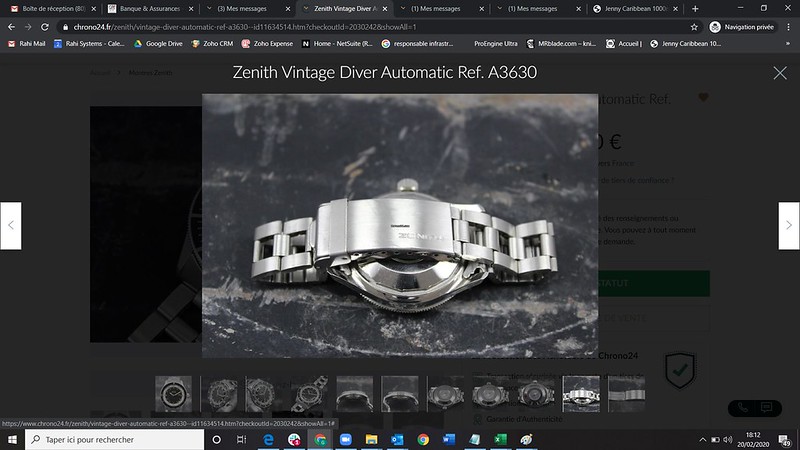Show the next watch photo
Viewport: 800px width, 450px height.
[x=789, y=226]
